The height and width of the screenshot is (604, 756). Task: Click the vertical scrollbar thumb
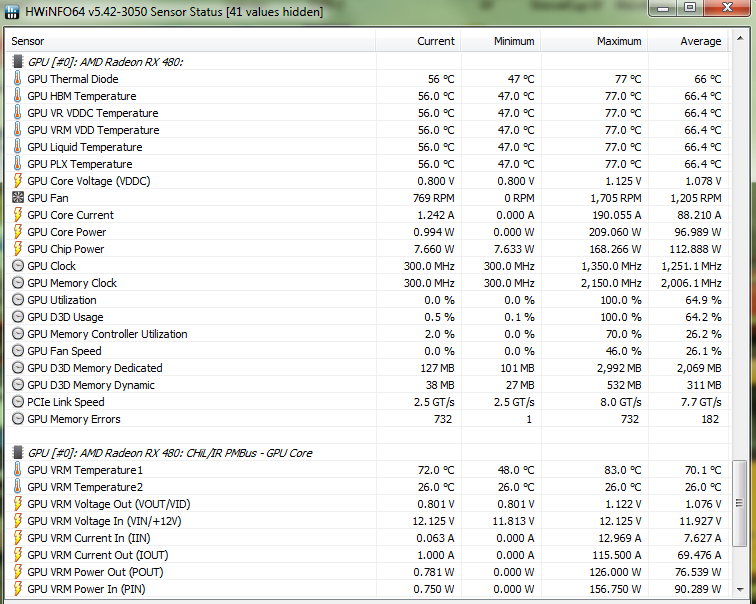(740, 503)
